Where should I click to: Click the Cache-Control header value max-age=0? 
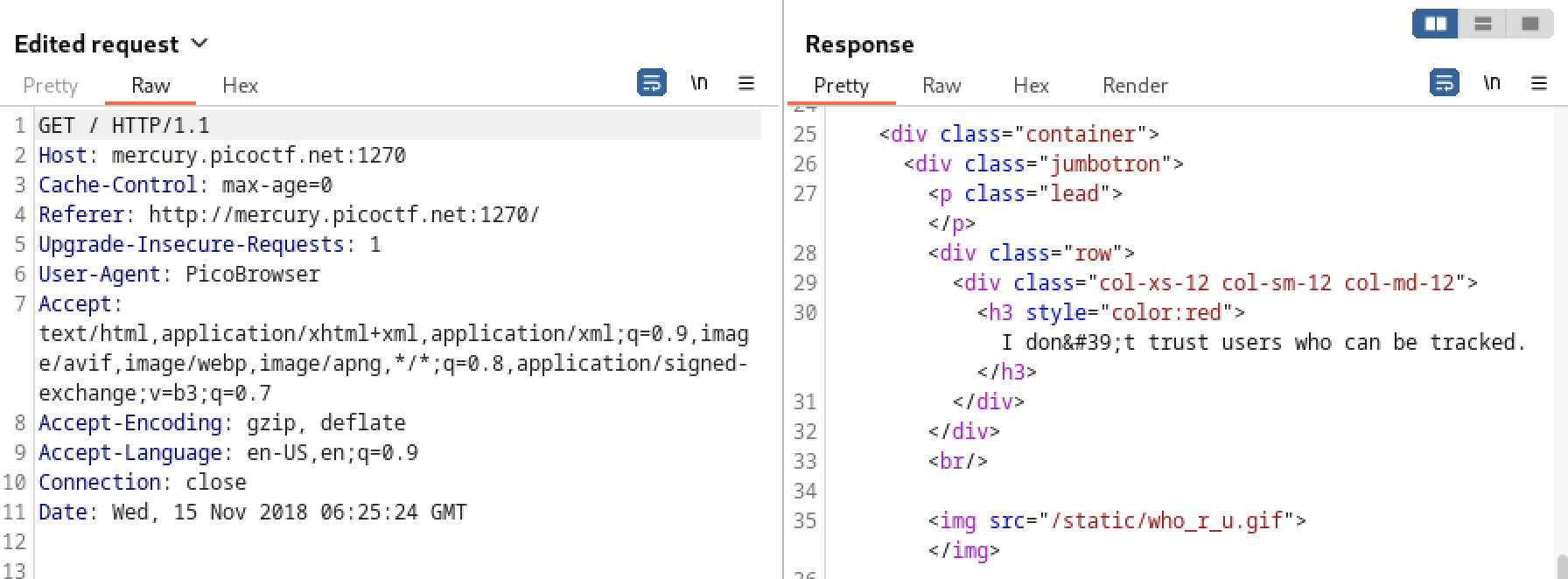tap(277, 185)
